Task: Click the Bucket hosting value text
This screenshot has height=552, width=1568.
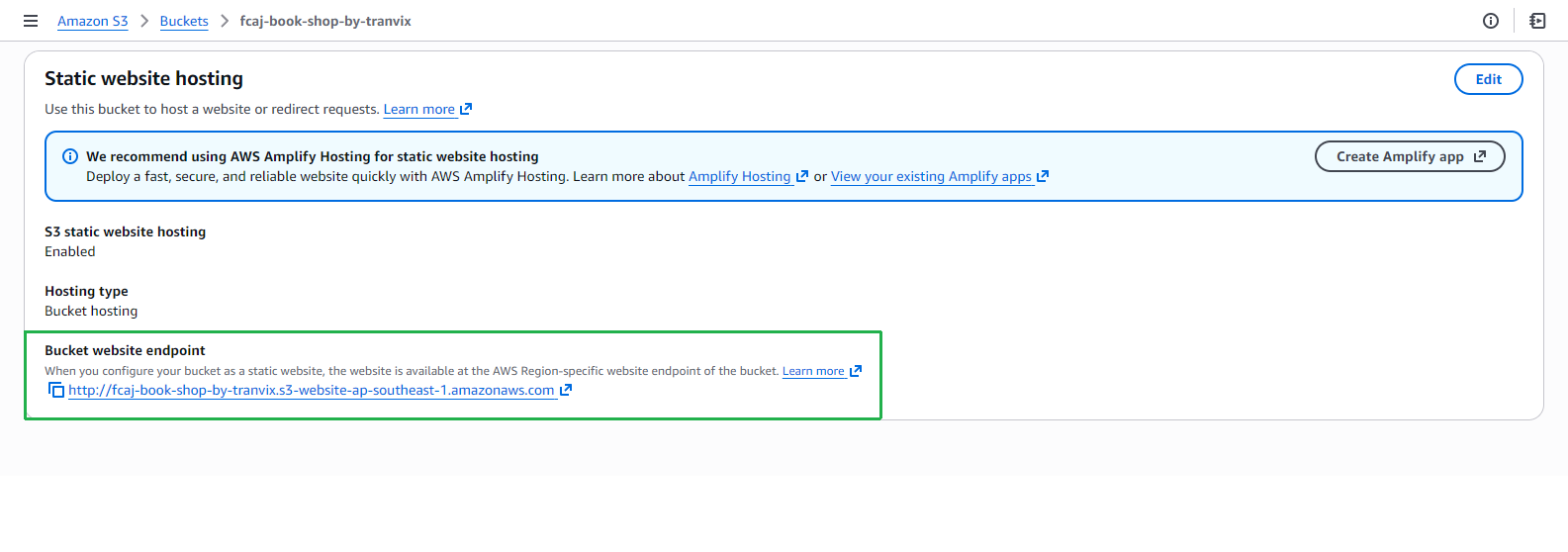Action: click(91, 311)
